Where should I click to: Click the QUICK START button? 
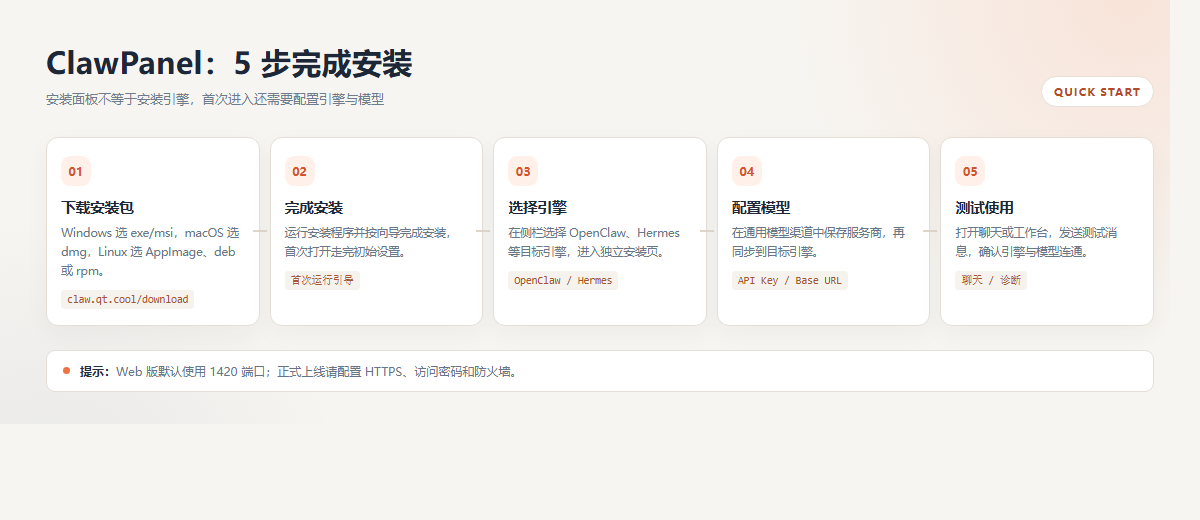pyautogui.click(x=1097, y=92)
